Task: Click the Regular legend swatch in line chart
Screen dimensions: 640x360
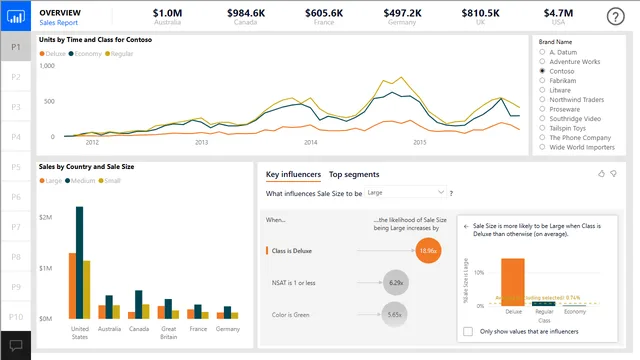Action: click(107, 53)
